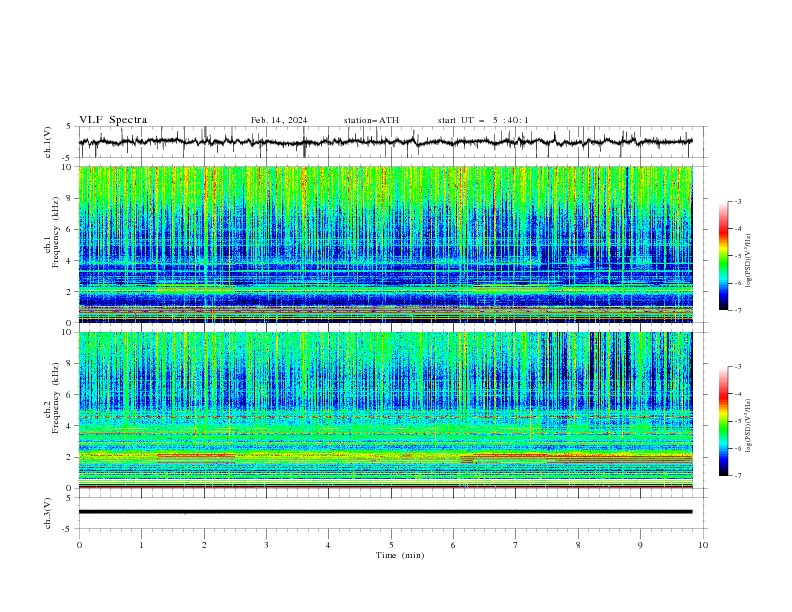Click the ch.1(V) waveform axis label
Image resolution: width=792 pixels, height=612 pixels.
point(48,142)
